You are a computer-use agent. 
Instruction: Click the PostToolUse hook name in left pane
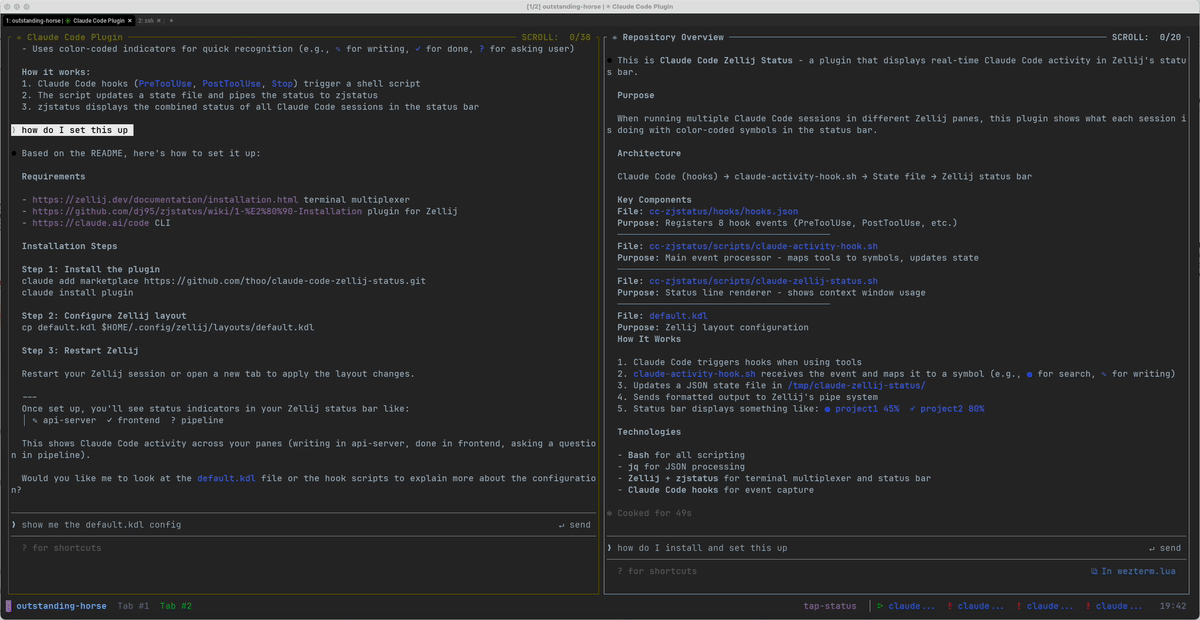point(232,84)
